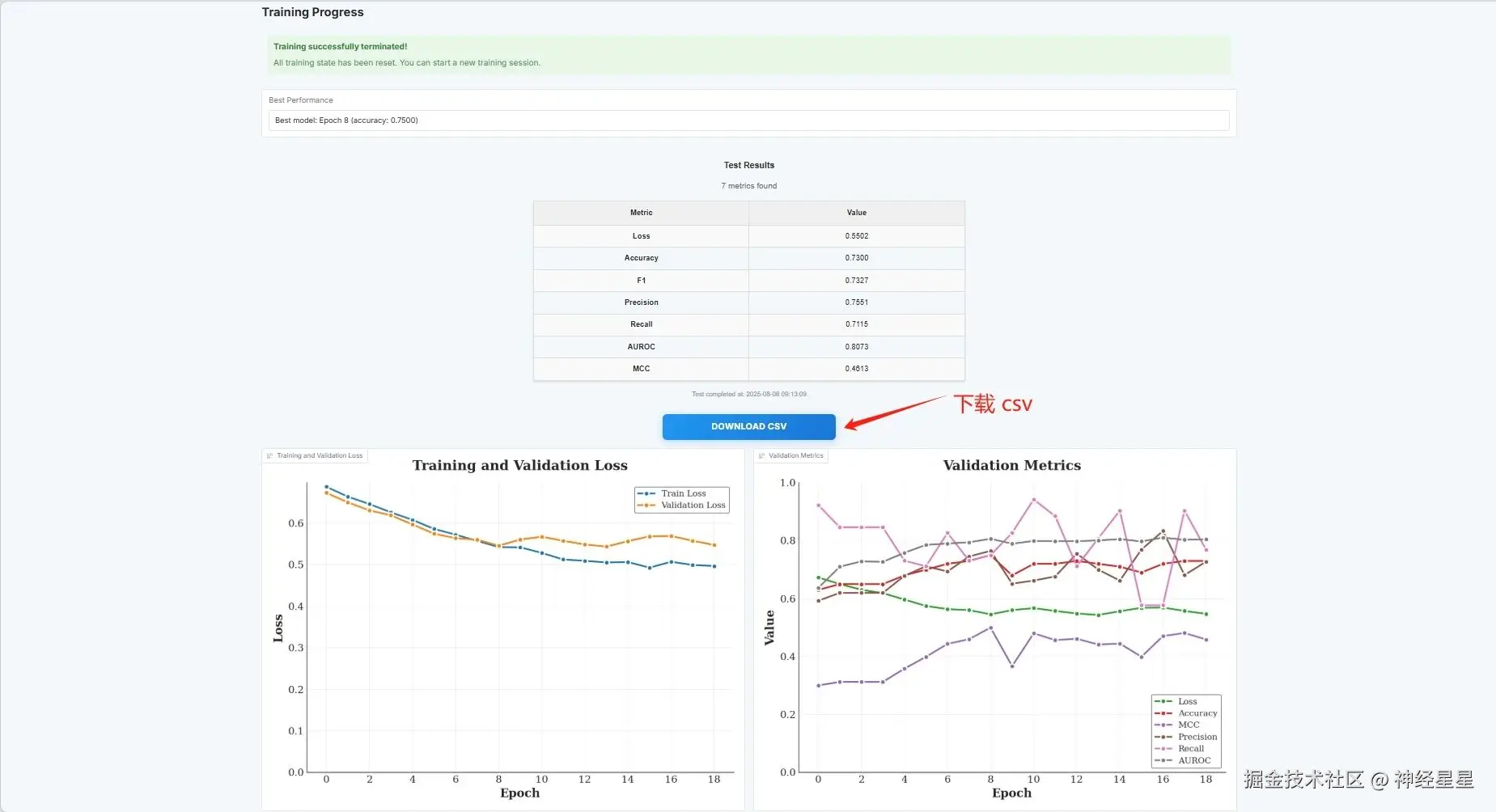Open the Training and Validation Loss chart image
This screenshot has width=1496, height=812.
[503, 631]
